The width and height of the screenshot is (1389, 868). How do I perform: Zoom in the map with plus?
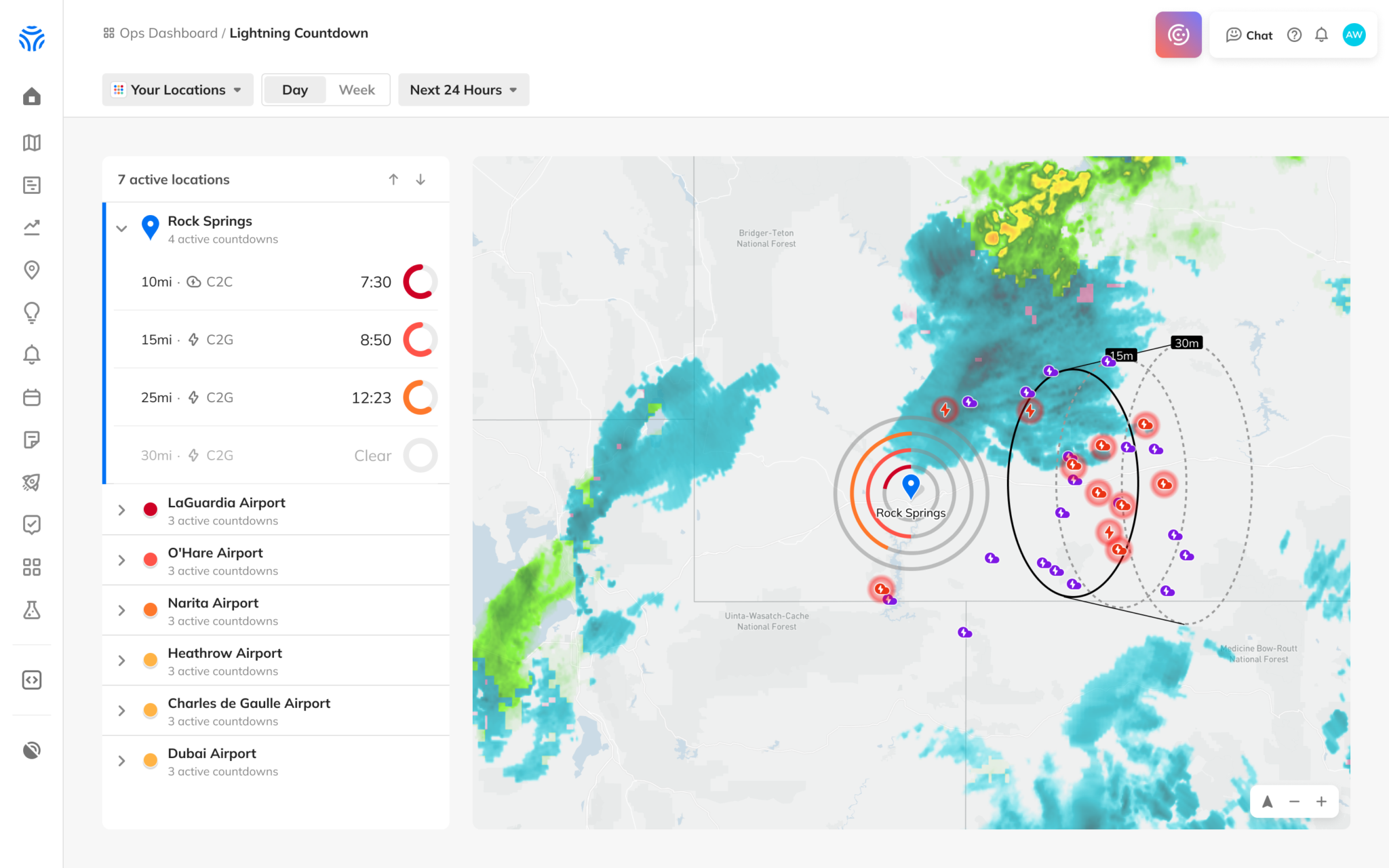pyautogui.click(x=1321, y=802)
